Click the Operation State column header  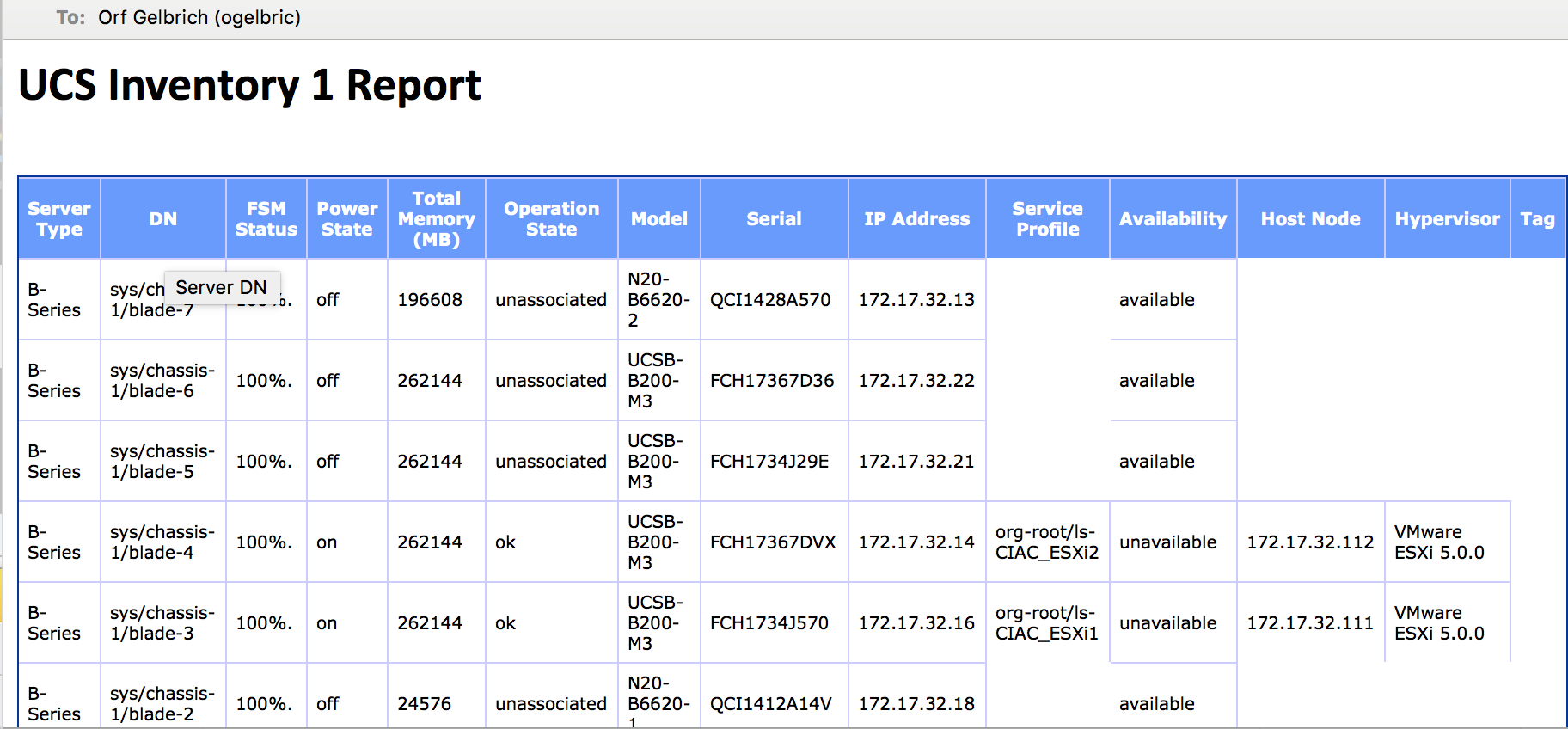pyautogui.click(x=552, y=218)
